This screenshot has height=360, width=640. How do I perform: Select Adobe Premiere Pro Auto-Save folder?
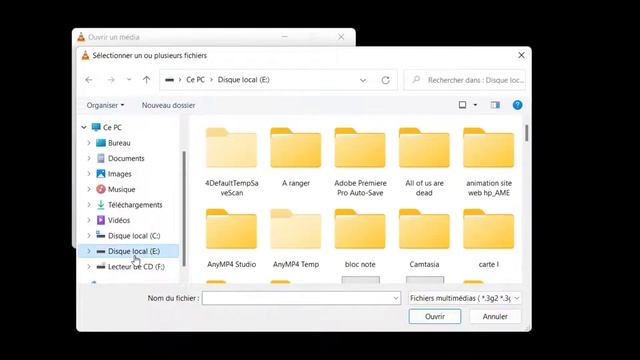click(x=360, y=162)
